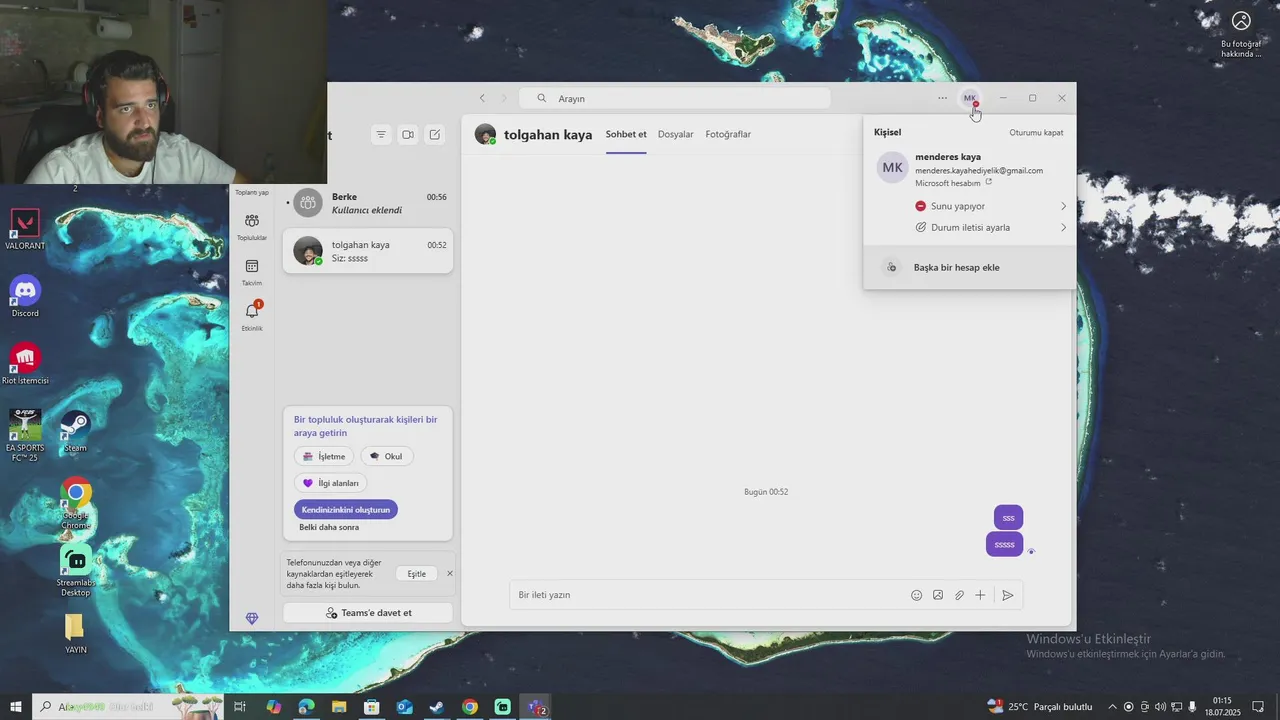Attach a file with the paperclip icon
The height and width of the screenshot is (720, 1280).
point(959,595)
